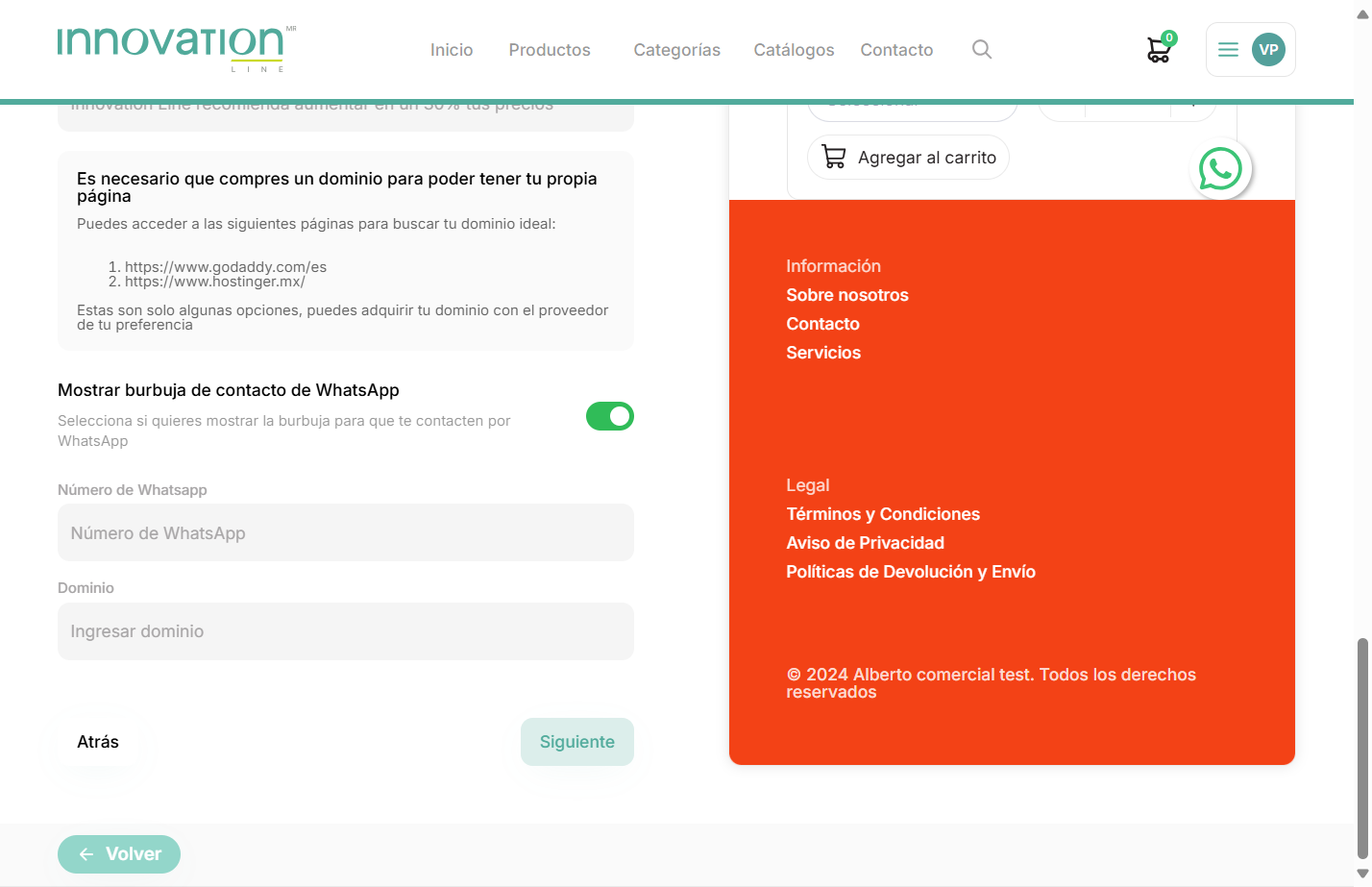Focus the Ingresar dominio field
Viewport: 1372px width, 887px height.
pyautogui.click(x=346, y=631)
